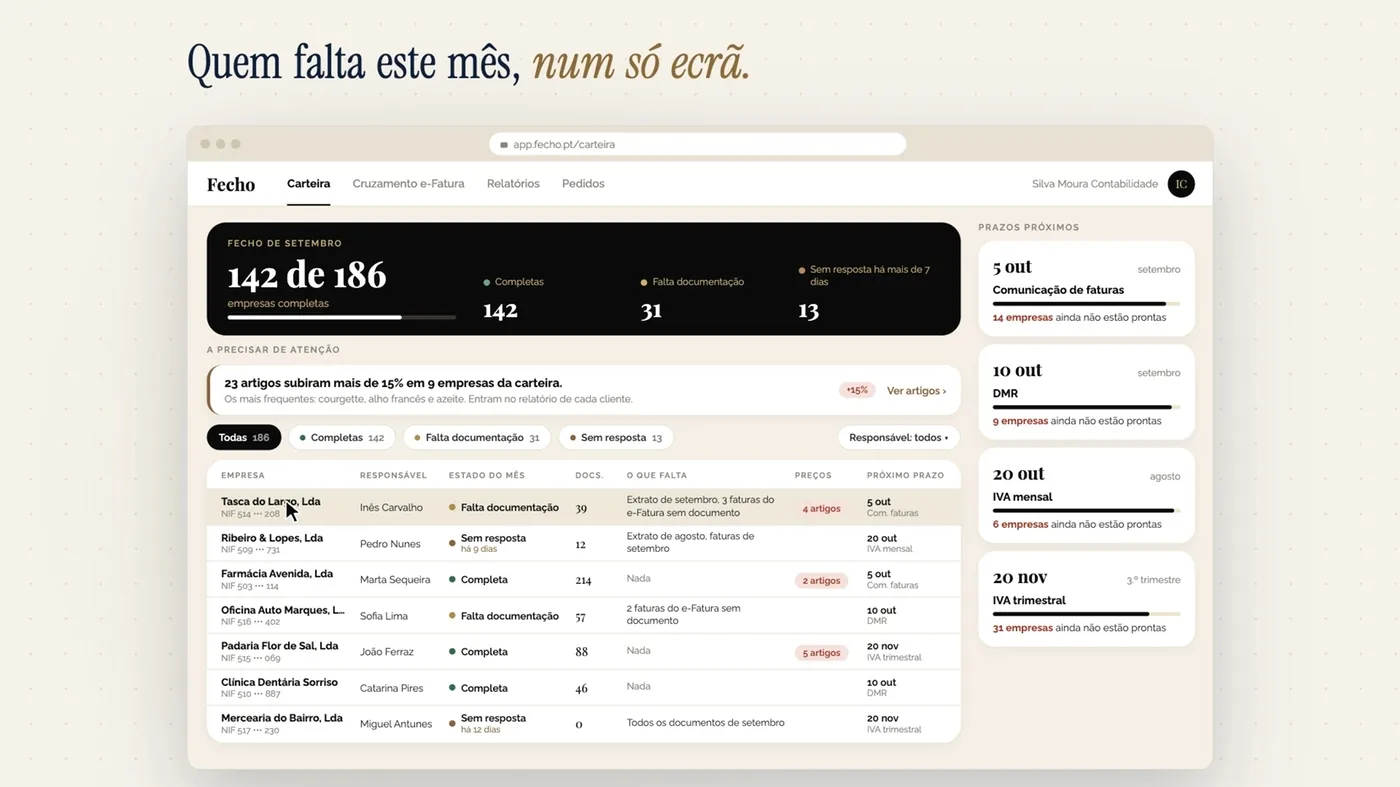
Task: Click the Ver artigos link
Action: 916,391
